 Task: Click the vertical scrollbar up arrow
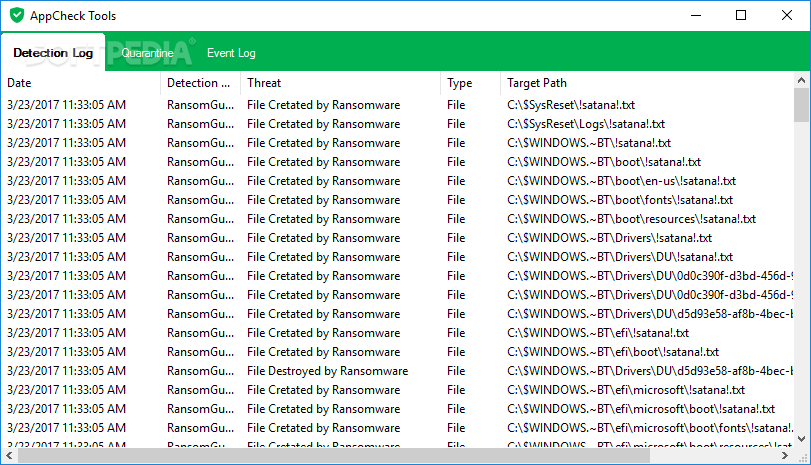pos(801,80)
